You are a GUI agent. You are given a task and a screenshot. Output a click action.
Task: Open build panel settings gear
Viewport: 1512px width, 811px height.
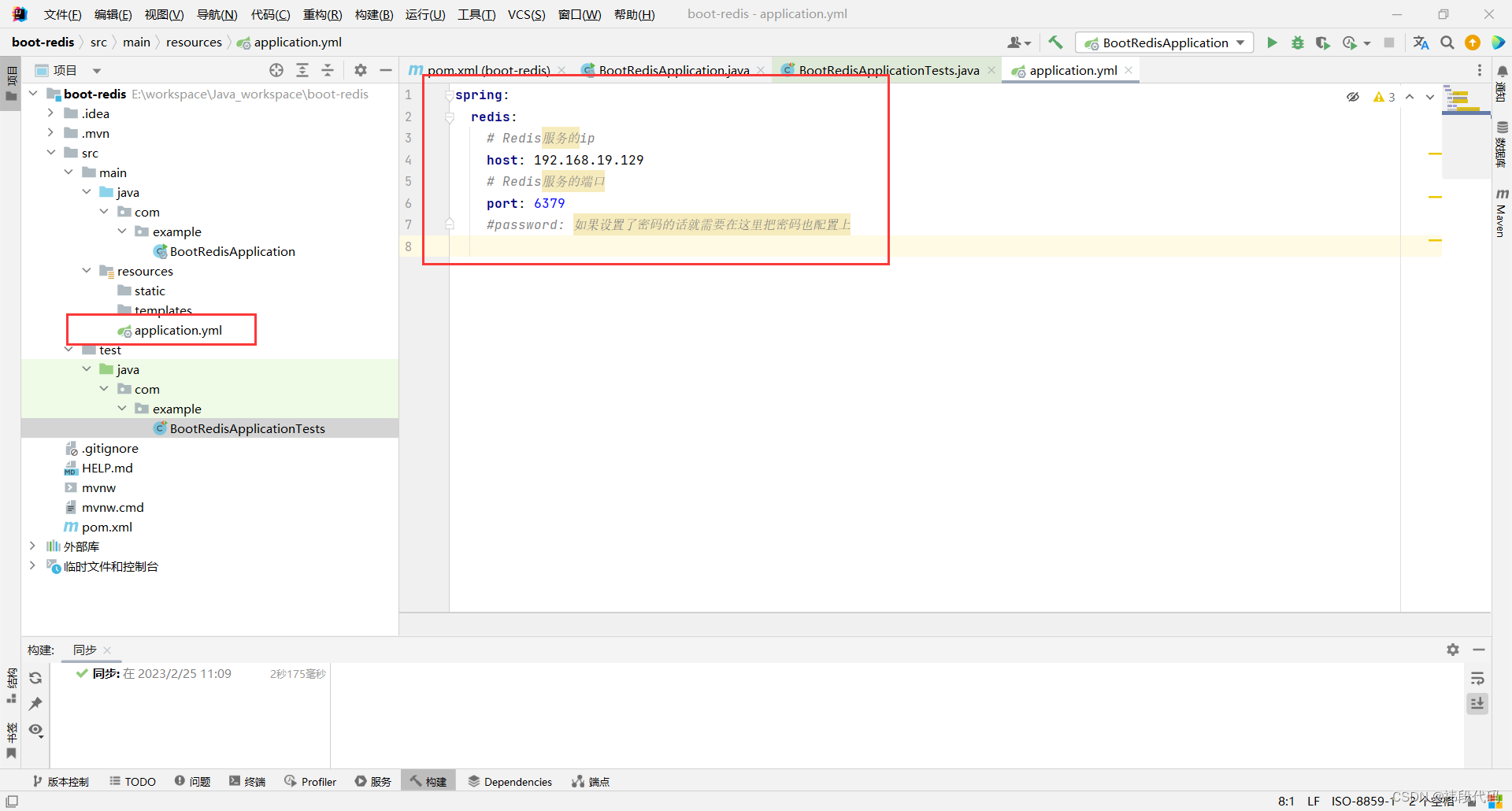coord(1453,650)
